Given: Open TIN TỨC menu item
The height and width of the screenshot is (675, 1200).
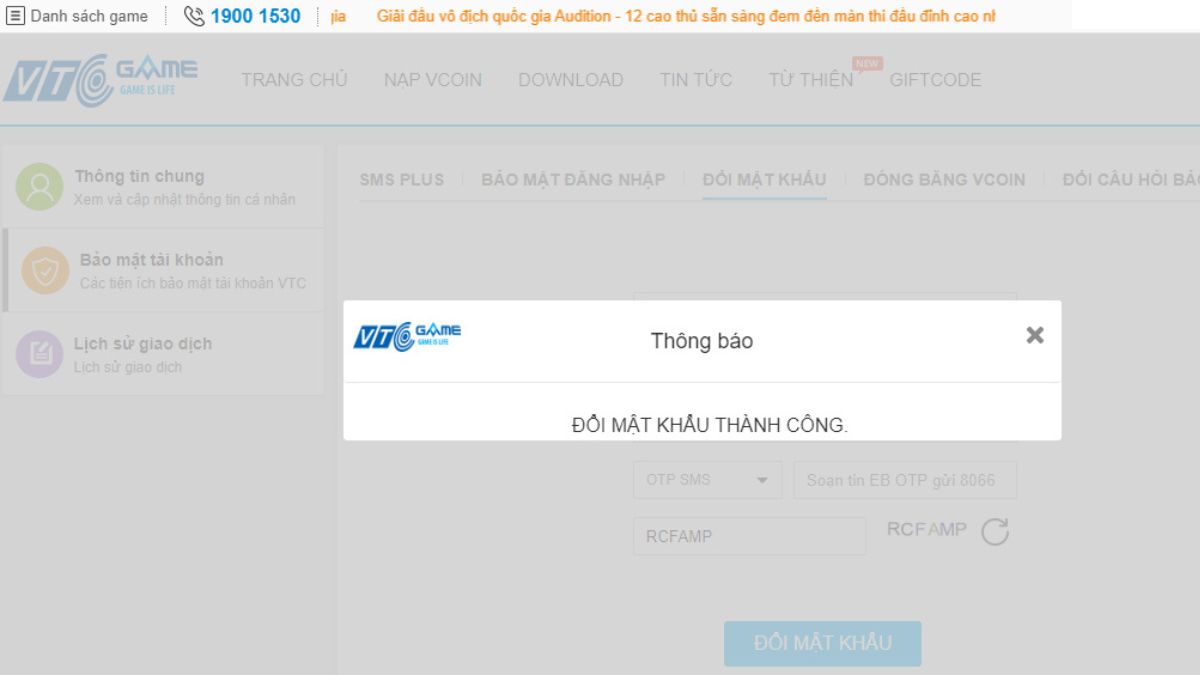Looking at the screenshot, I should (696, 80).
